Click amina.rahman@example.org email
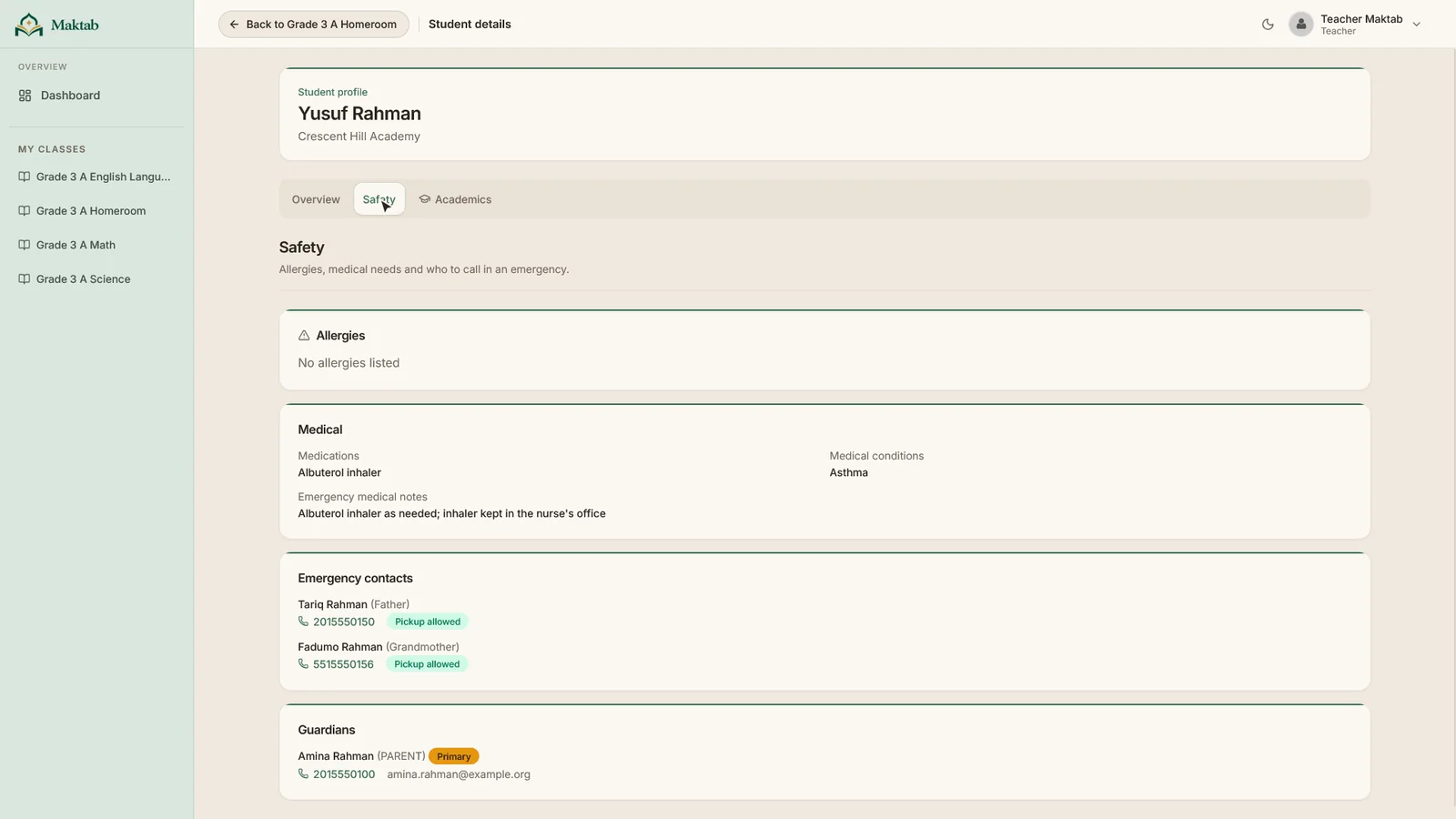1456x819 pixels. 459,774
